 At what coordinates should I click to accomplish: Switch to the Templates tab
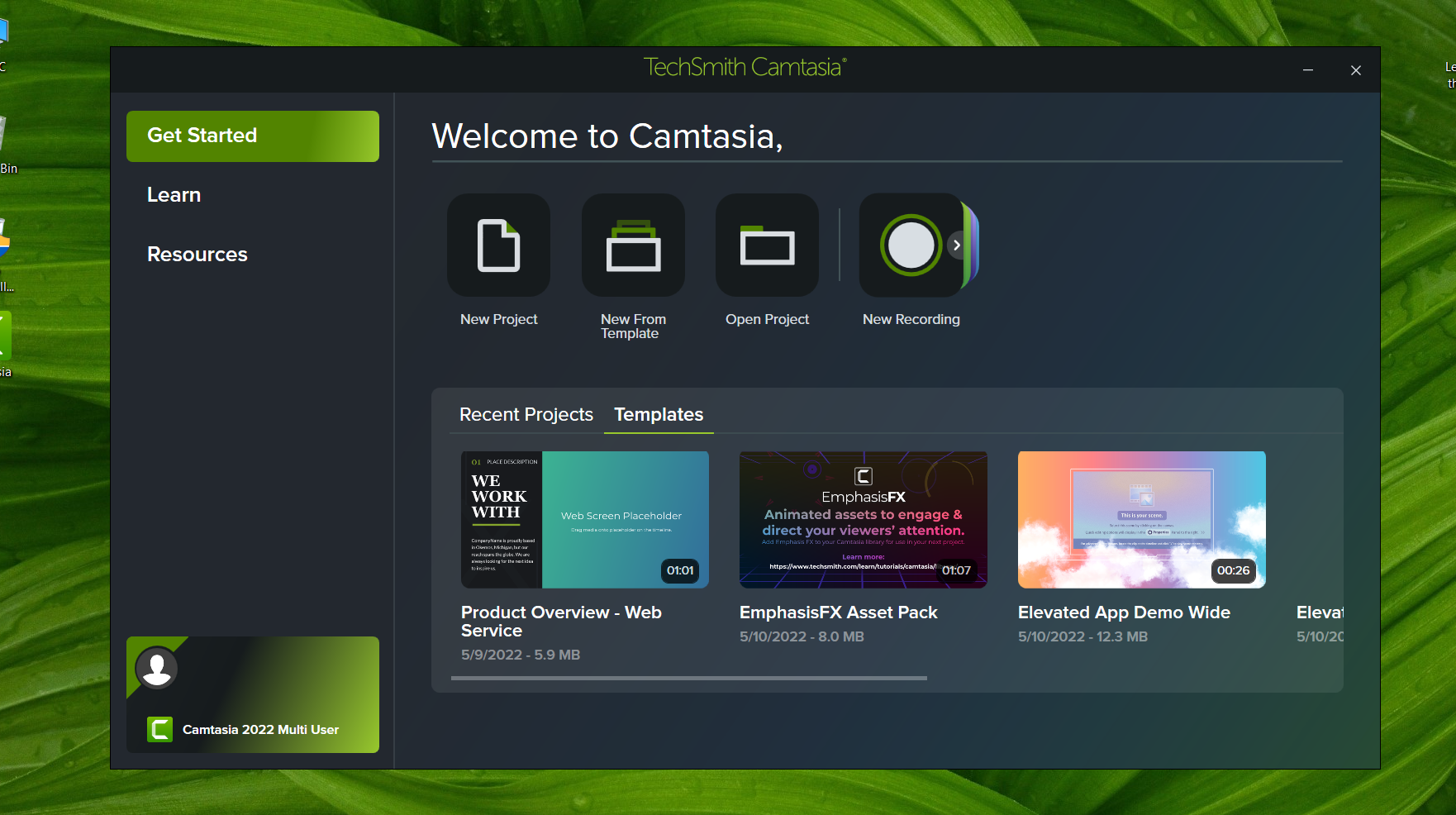pos(659,414)
